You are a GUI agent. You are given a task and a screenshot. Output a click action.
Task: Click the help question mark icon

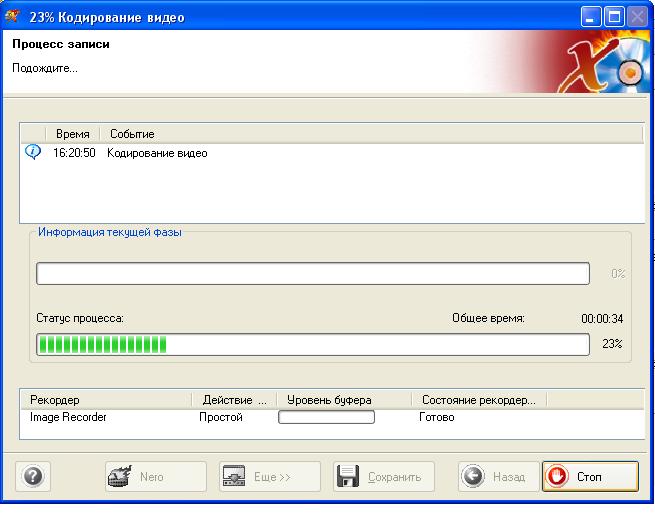click(33, 476)
